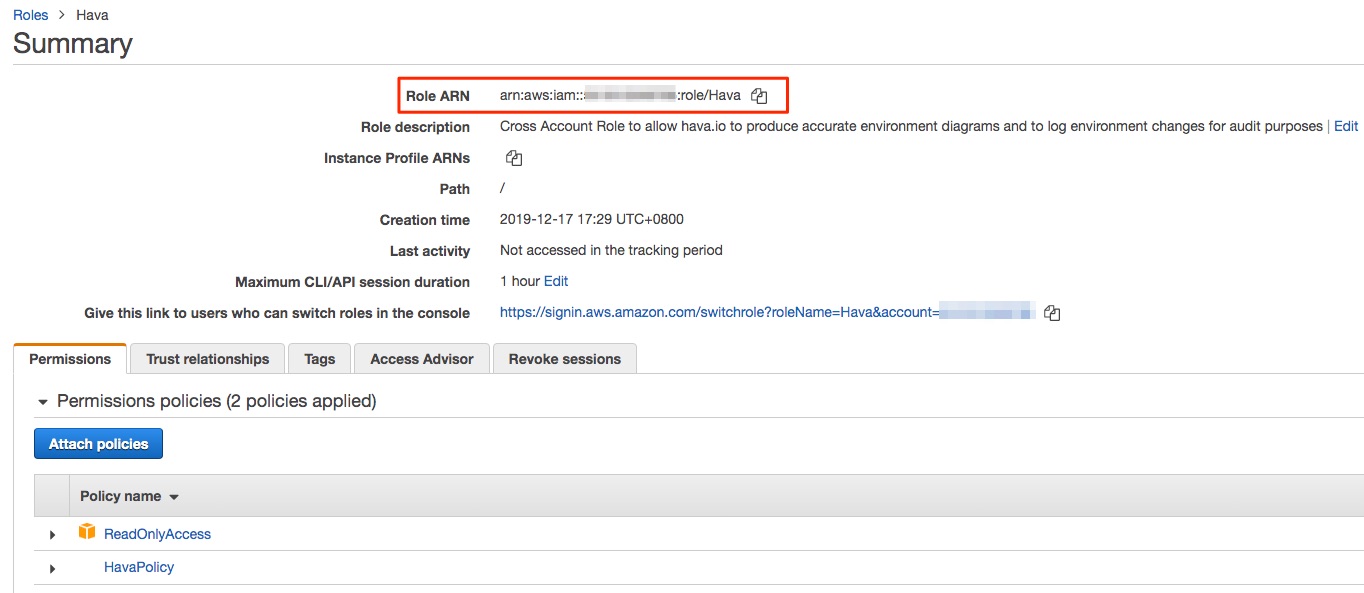Switch to the Trust relationships tab
The image size is (1364, 593).
207,359
